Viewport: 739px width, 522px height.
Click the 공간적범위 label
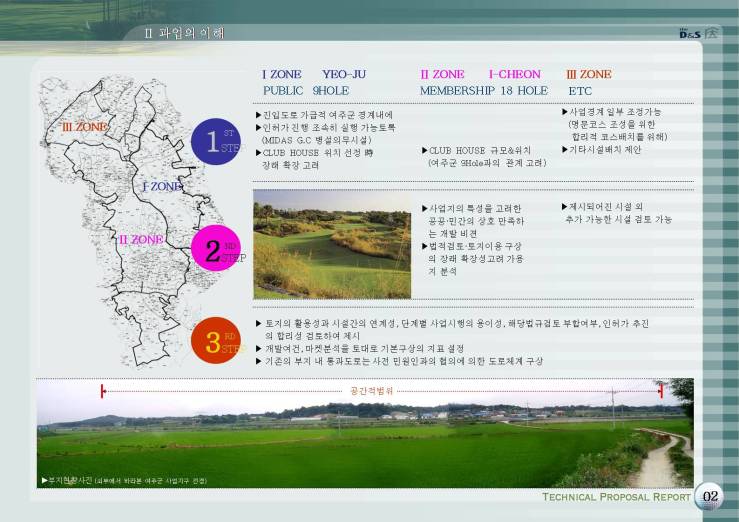(x=372, y=391)
